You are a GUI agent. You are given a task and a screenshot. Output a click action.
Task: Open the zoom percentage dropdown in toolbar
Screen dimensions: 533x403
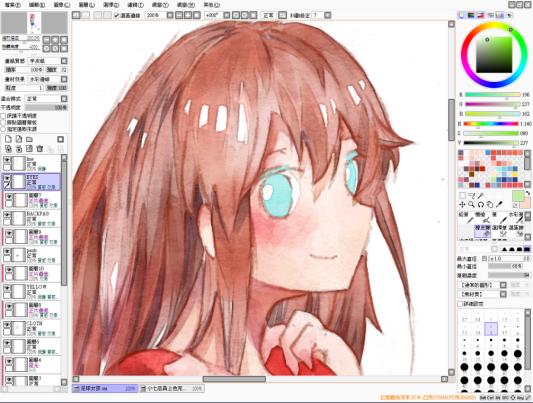(170, 15)
